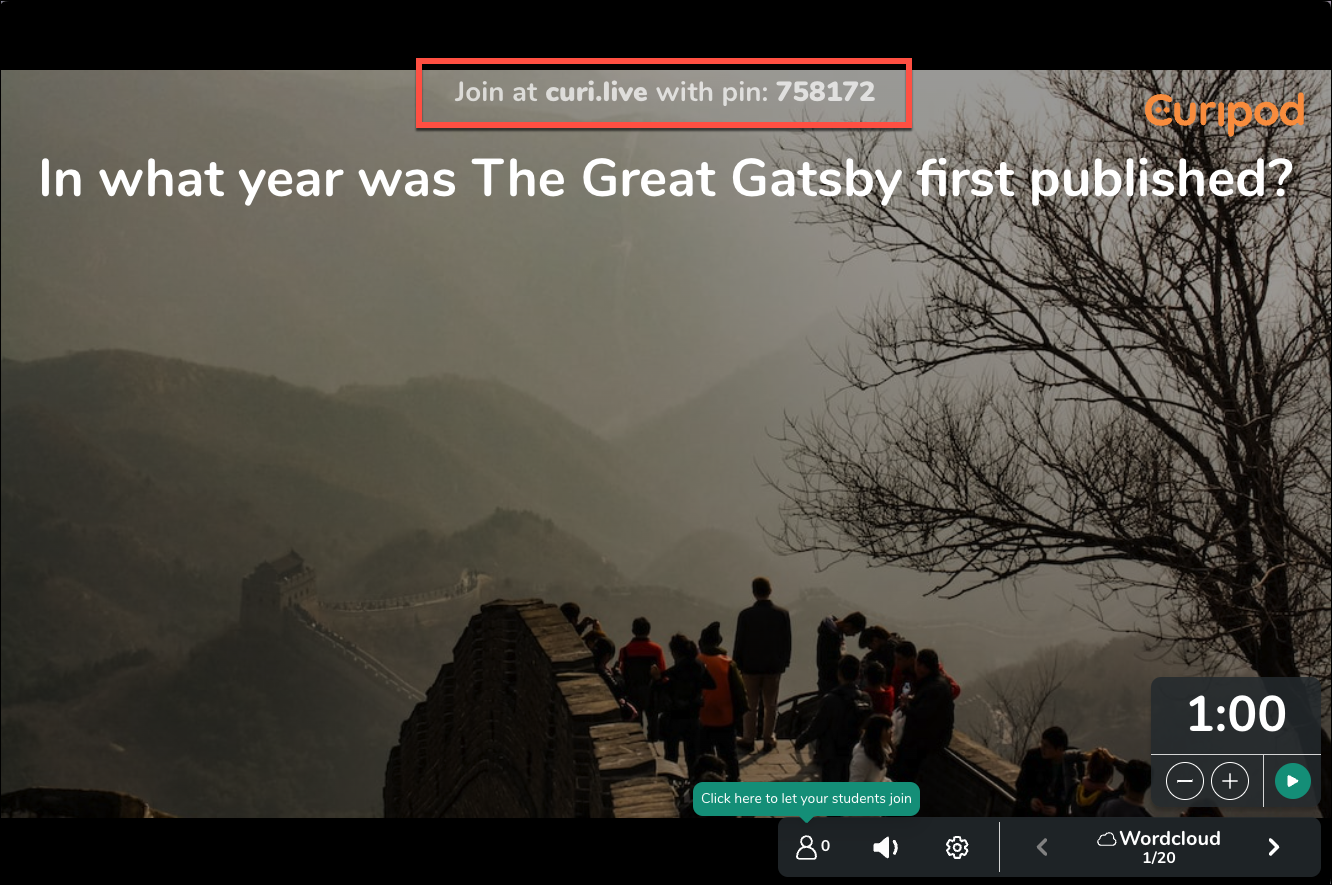Click the Wordcloud cloud icon
The image size is (1332, 885).
click(x=1107, y=839)
